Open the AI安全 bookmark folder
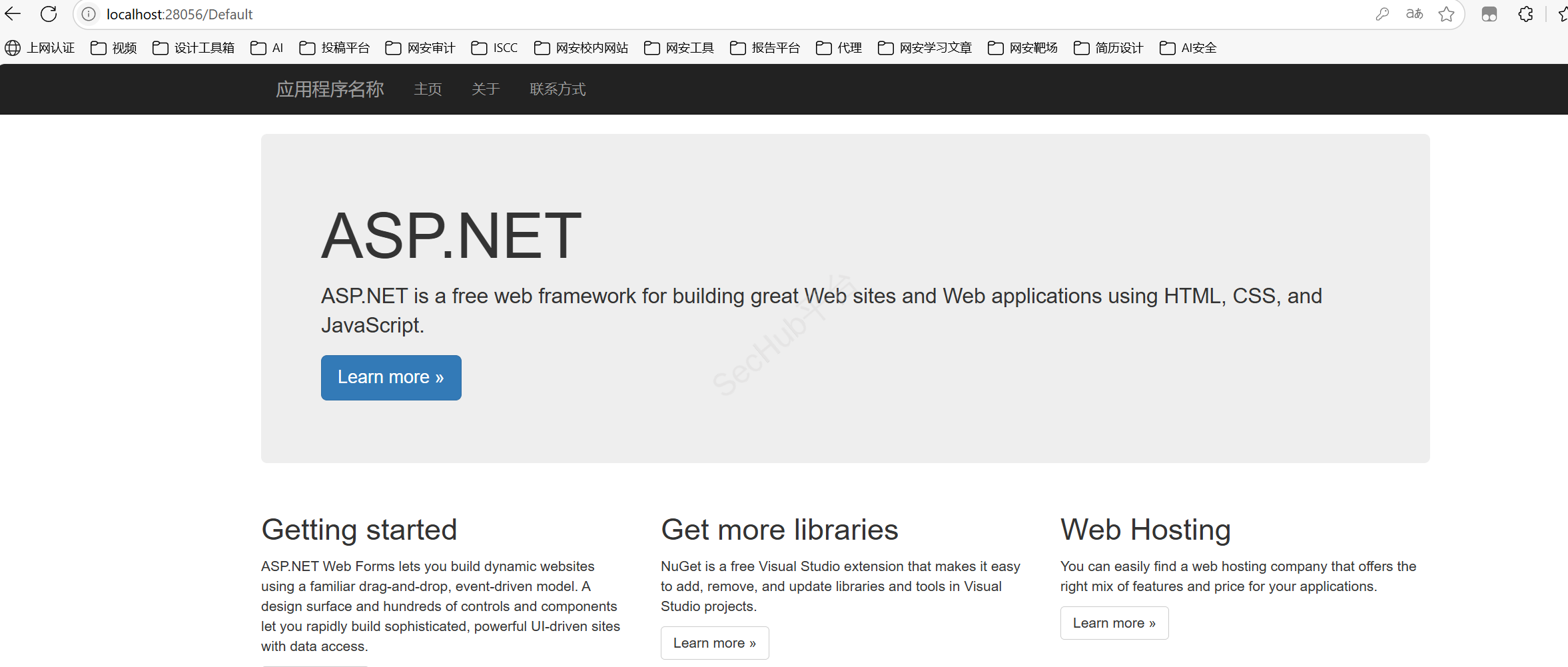The width and height of the screenshot is (1568, 667). tap(1188, 48)
